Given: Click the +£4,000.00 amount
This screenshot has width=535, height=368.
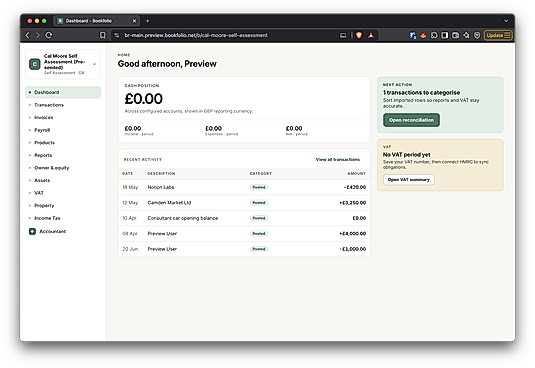Looking at the screenshot, I should pos(352,234).
